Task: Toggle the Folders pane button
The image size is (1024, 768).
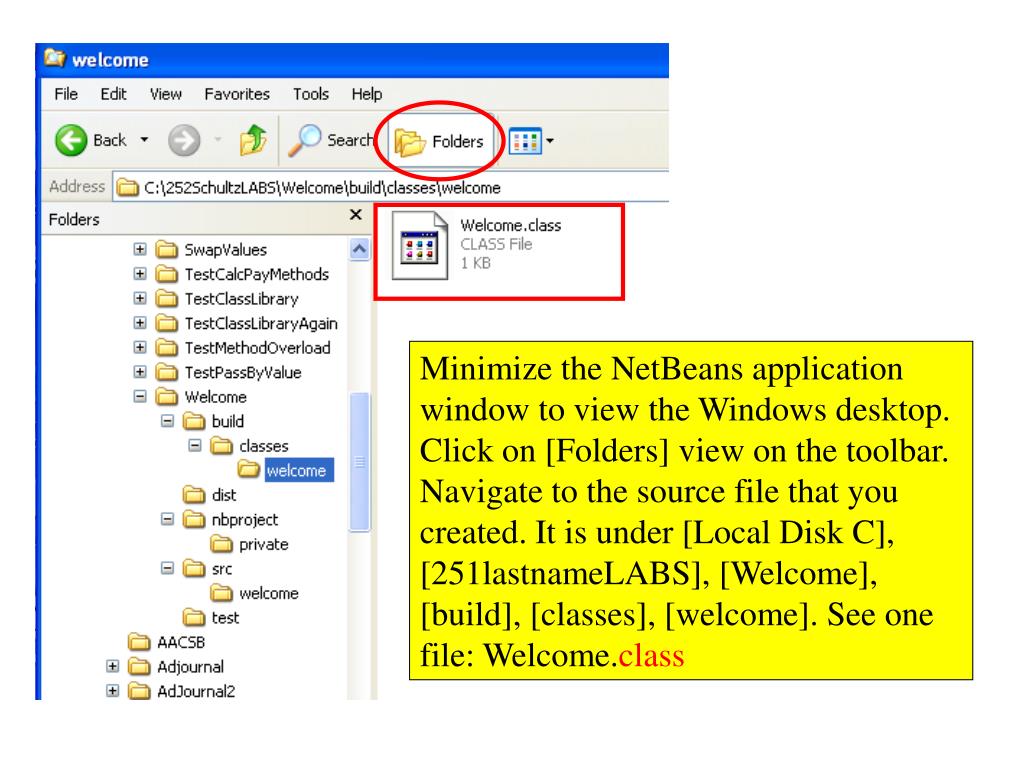Action: 440,142
